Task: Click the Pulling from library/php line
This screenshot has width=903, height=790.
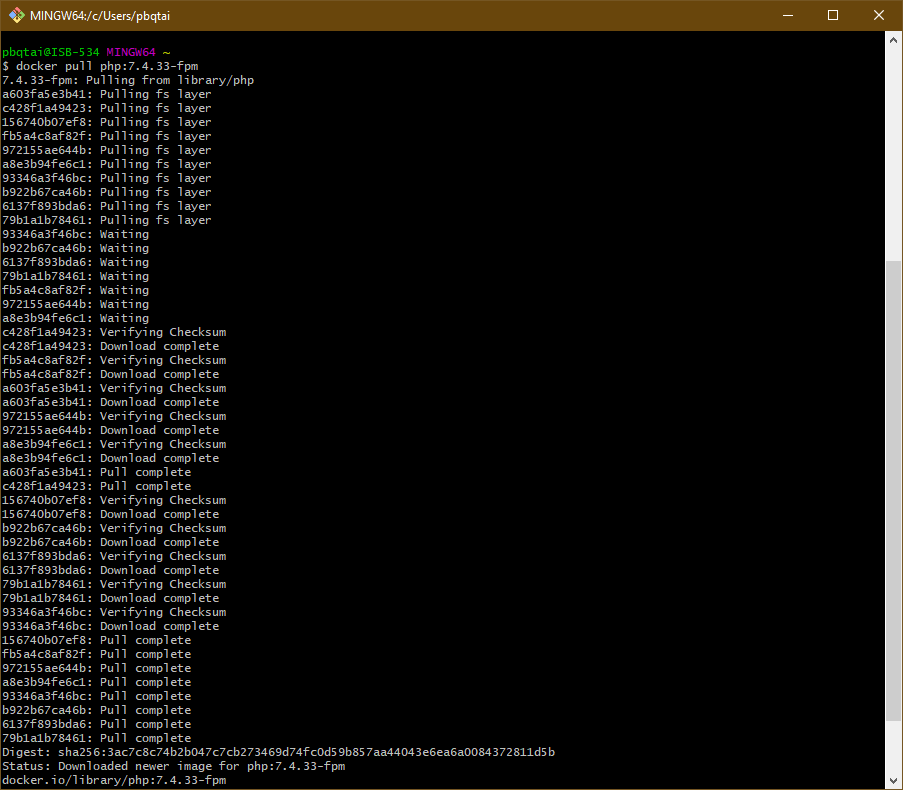Action: [x=128, y=80]
